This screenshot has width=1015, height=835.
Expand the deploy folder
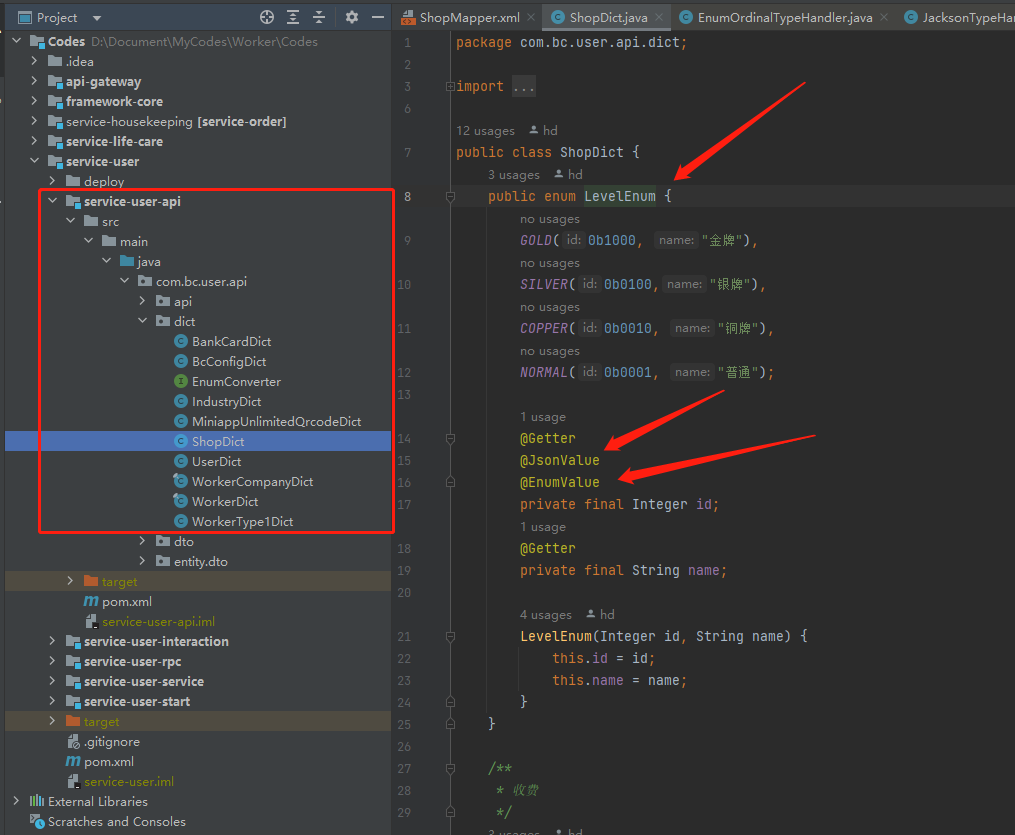(x=52, y=181)
